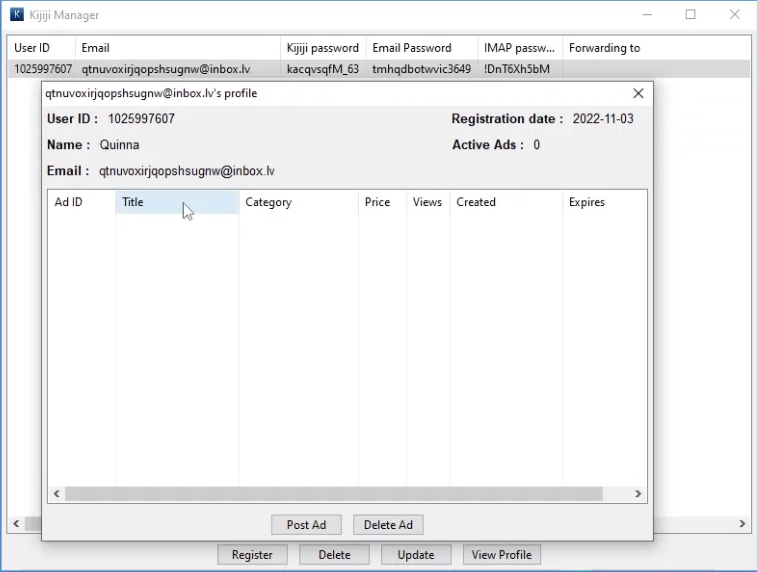
Task: Click Kijiji password cell kacqvsqfM_63
Action: tap(322, 69)
